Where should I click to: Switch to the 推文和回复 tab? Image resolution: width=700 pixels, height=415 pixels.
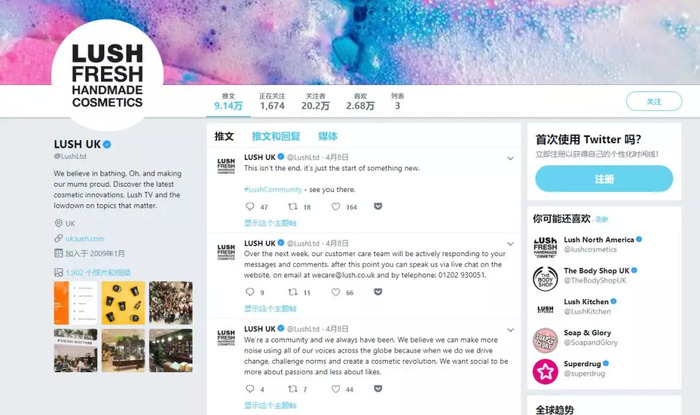point(276,136)
